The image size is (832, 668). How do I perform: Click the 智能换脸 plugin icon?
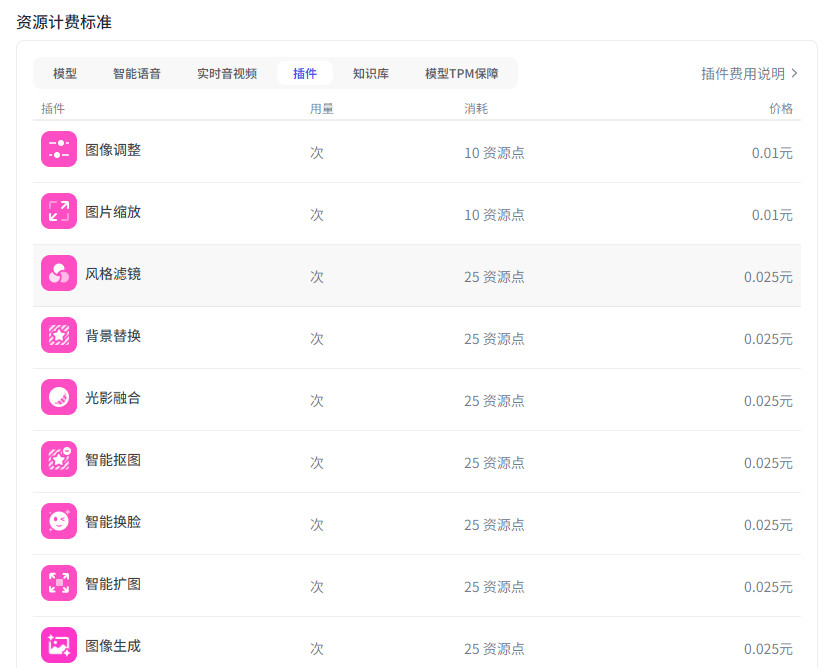coord(59,522)
